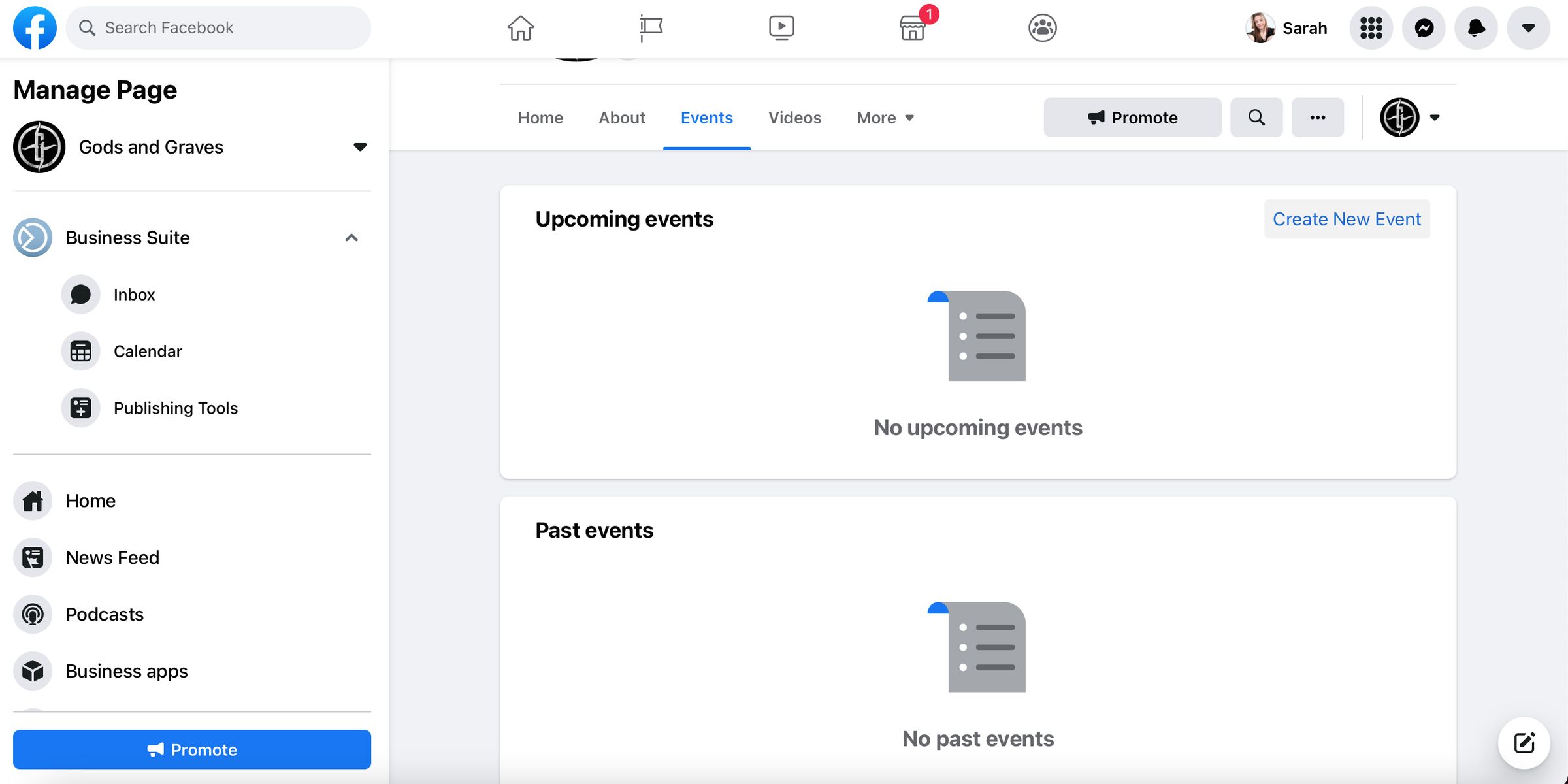Screen dimensions: 1568x784
Task: Click the Marketplace icon in top navbar
Action: click(x=912, y=27)
